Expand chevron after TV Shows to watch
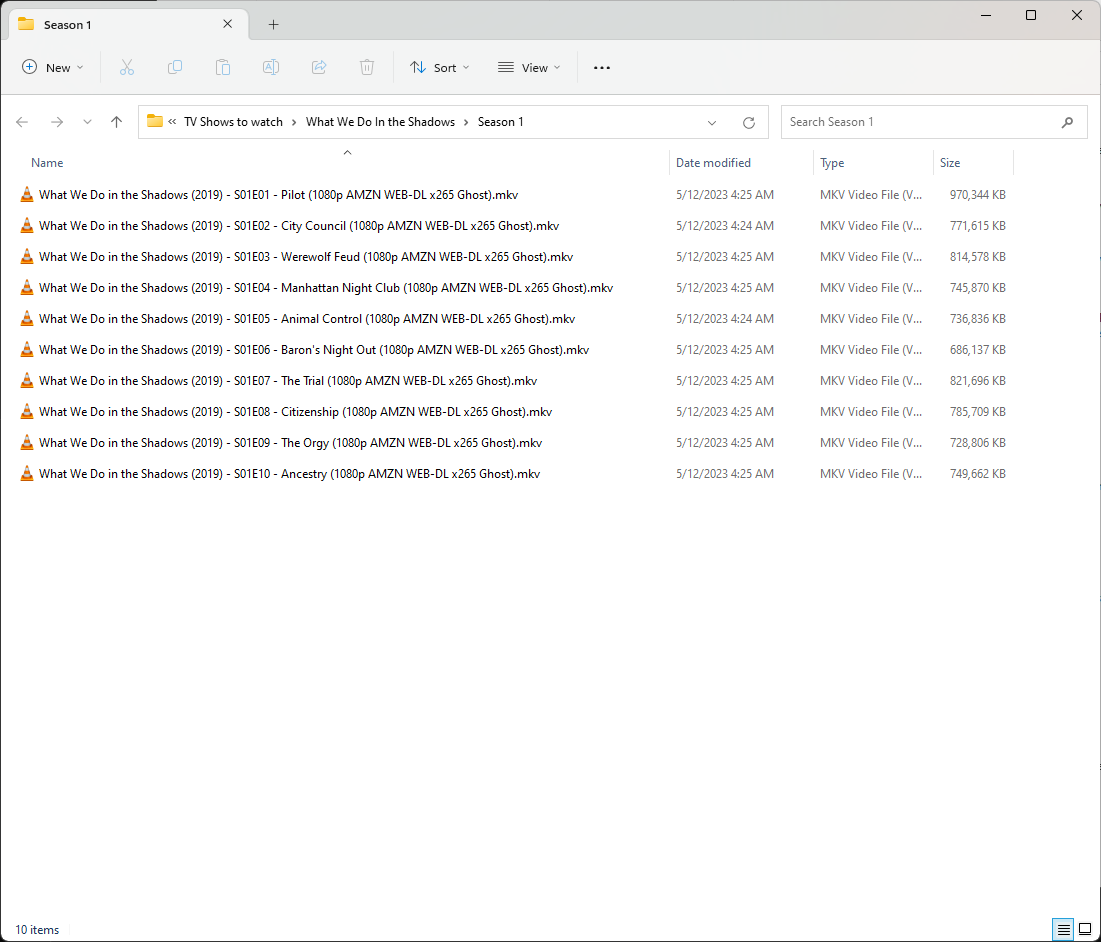Viewport: 1101px width, 942px height. tap(294, 122)
